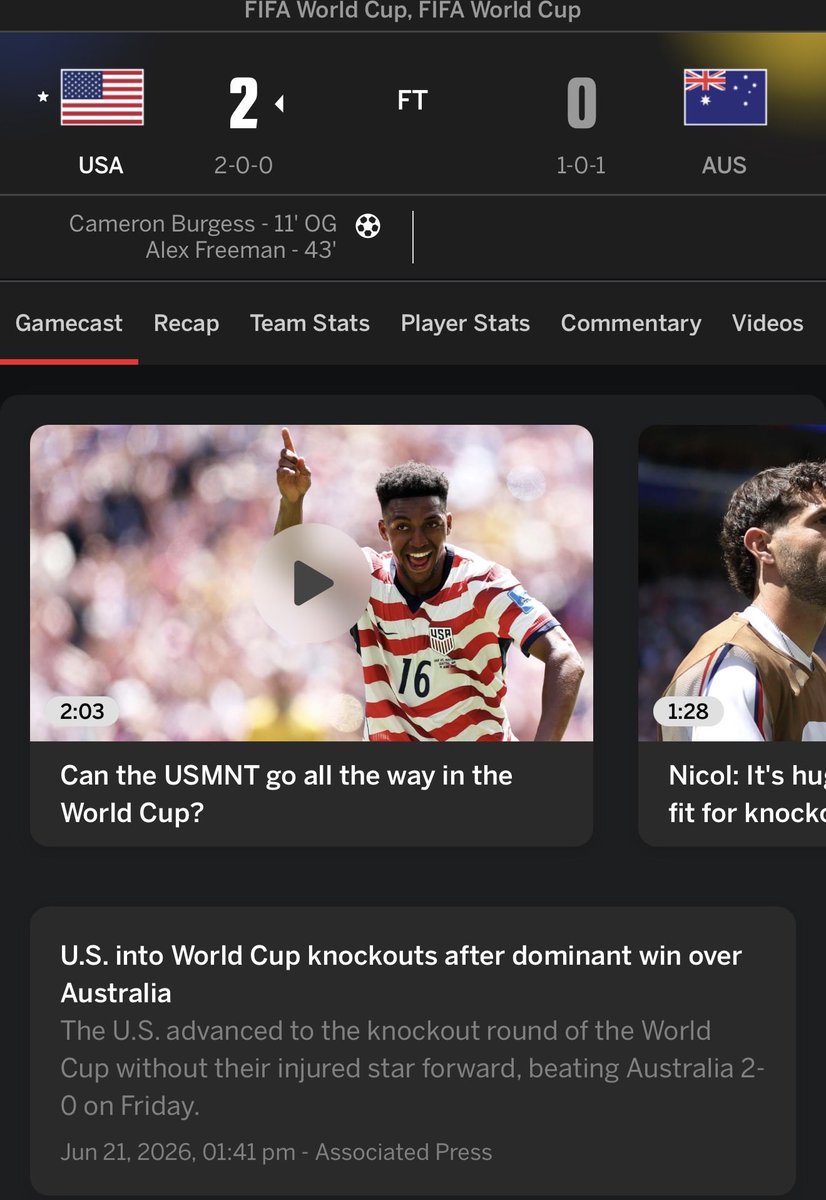
Task: Tap the USA flag icon
Action: tap(102, 97)
